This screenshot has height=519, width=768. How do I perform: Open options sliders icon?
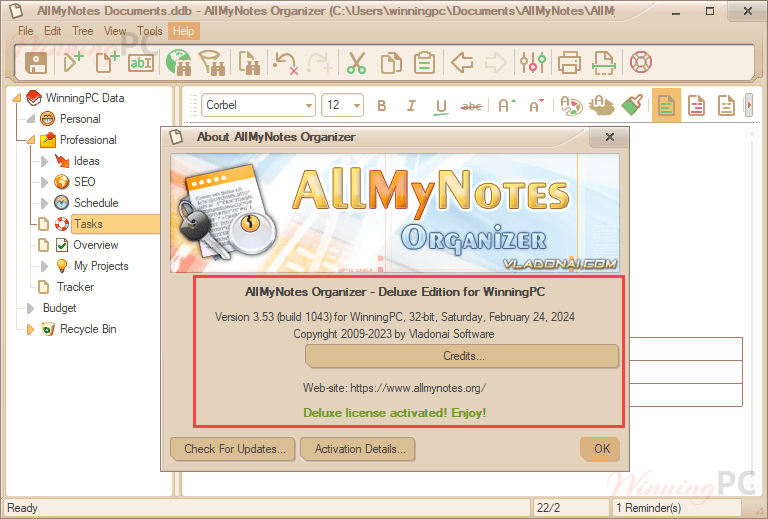533,63
